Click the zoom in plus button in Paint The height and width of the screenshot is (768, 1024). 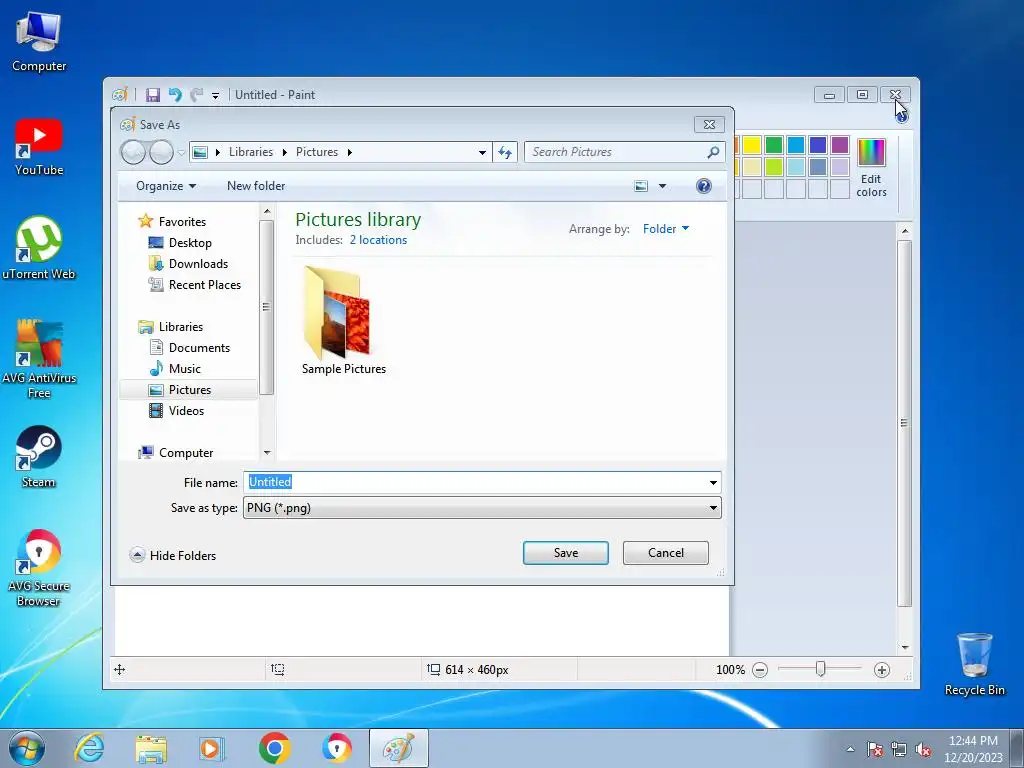coord(882,670)
